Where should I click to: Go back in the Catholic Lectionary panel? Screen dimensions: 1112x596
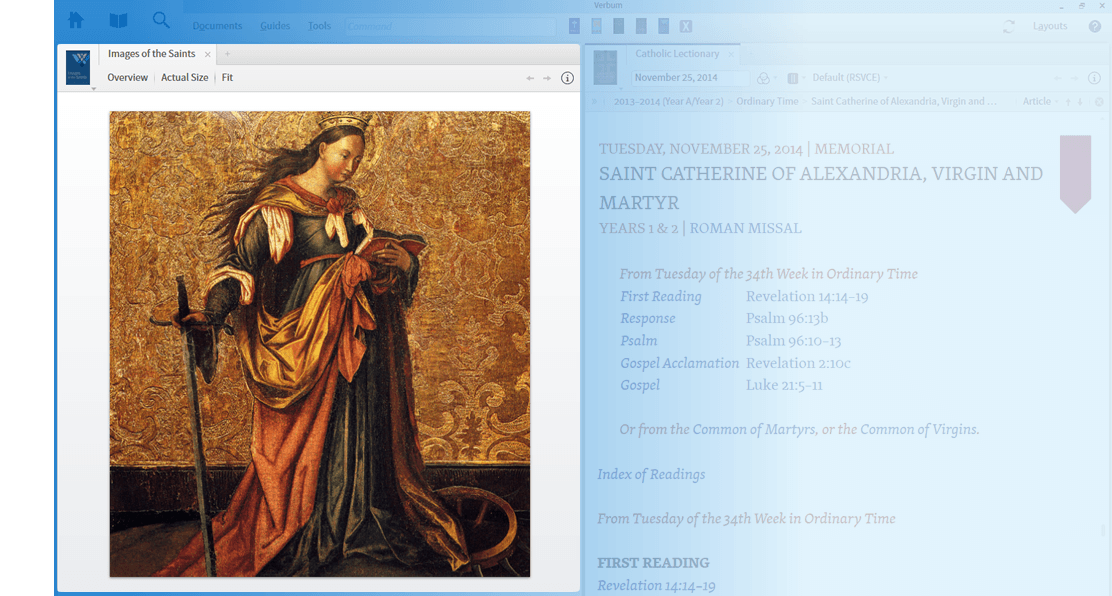tap(1057, 78)
